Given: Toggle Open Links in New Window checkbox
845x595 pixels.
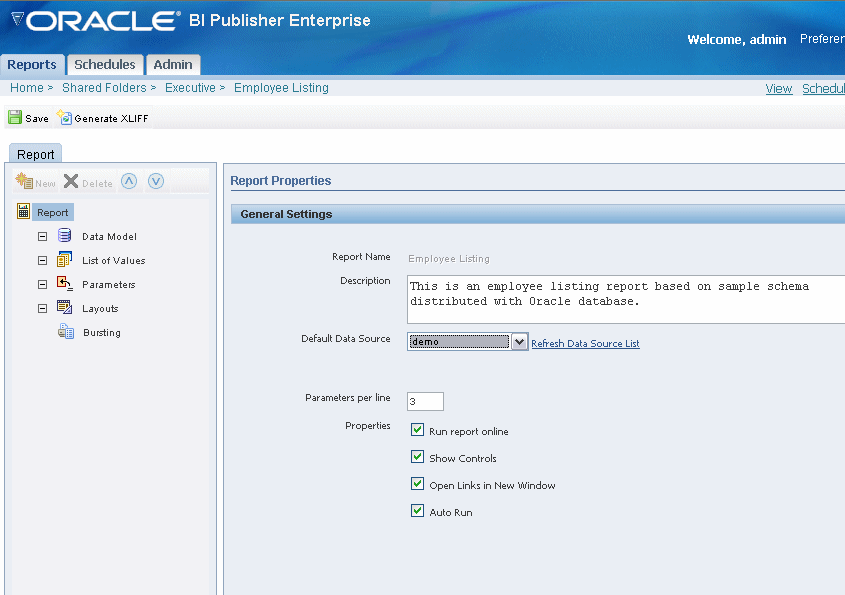Looking at the screenshot, I should [417, 483].
